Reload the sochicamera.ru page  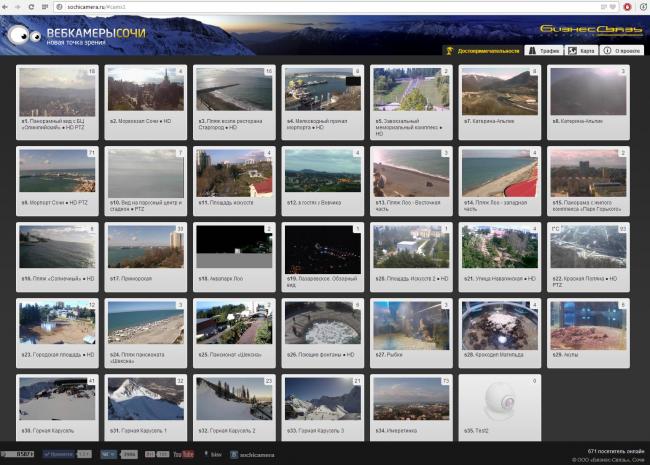[31, 7]
